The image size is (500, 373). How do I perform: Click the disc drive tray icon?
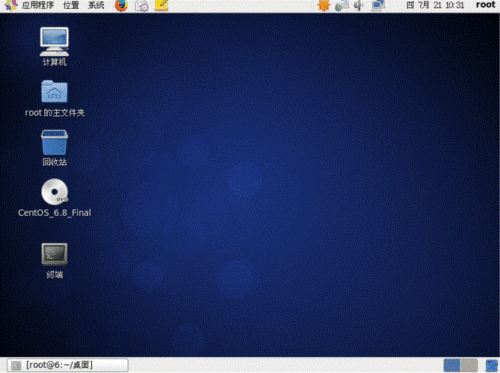[x=342, y=6]
